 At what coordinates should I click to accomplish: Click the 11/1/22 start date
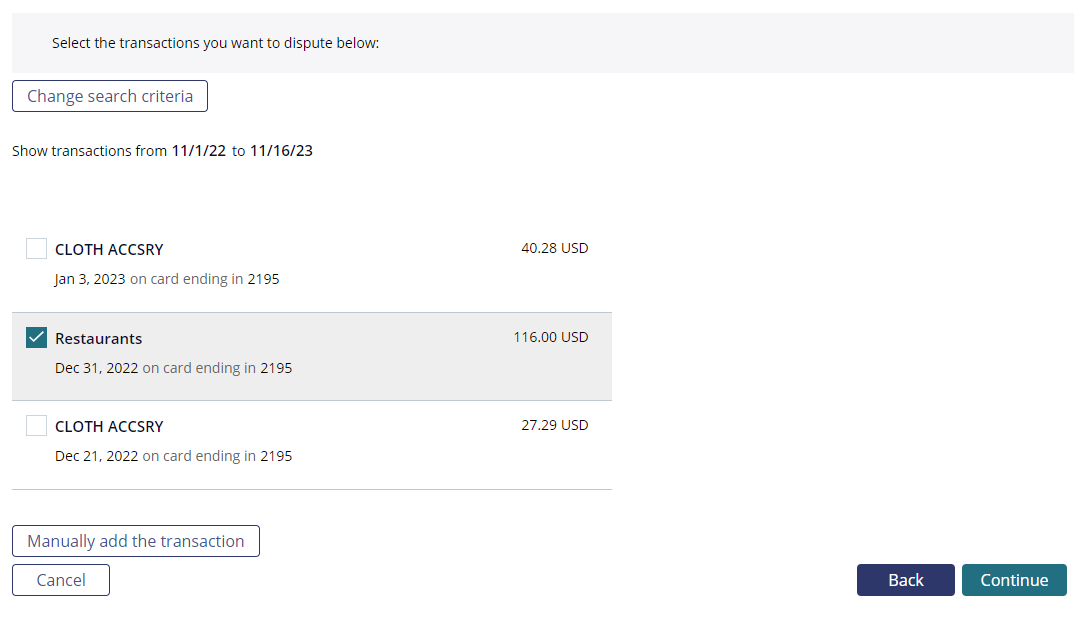(199, 150)
